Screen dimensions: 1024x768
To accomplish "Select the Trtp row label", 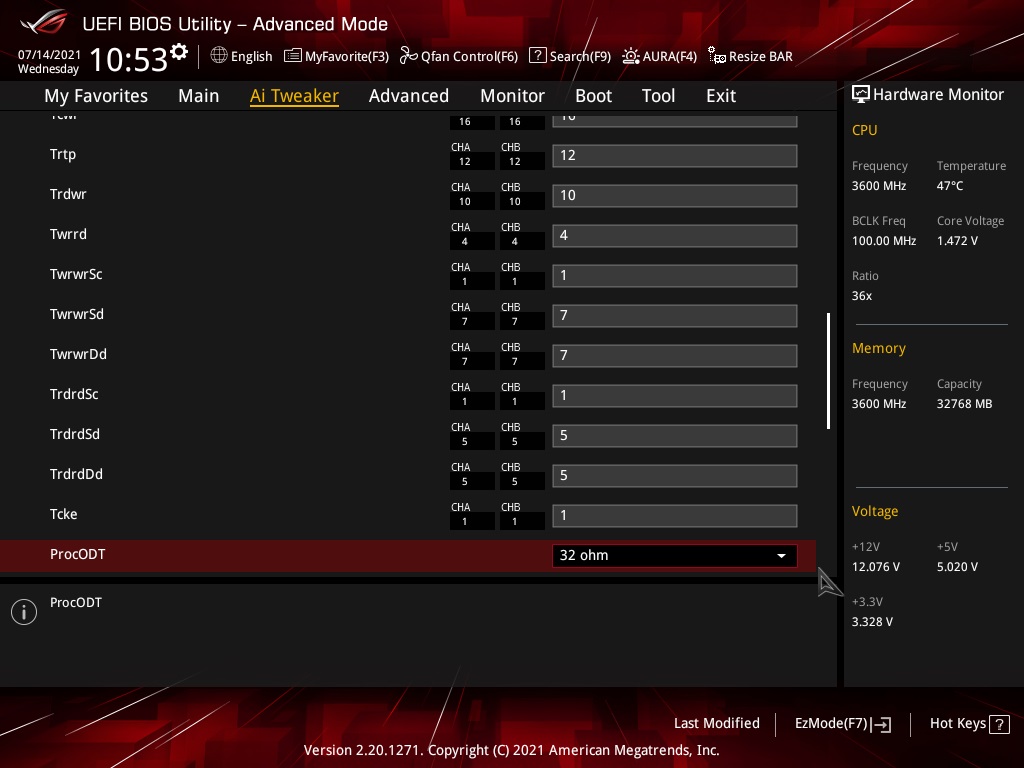I will point(63,155).
